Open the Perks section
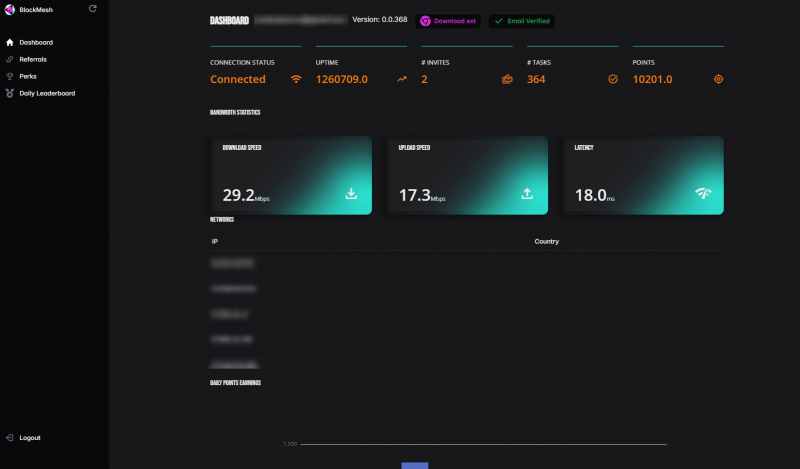 click(27, 76)
